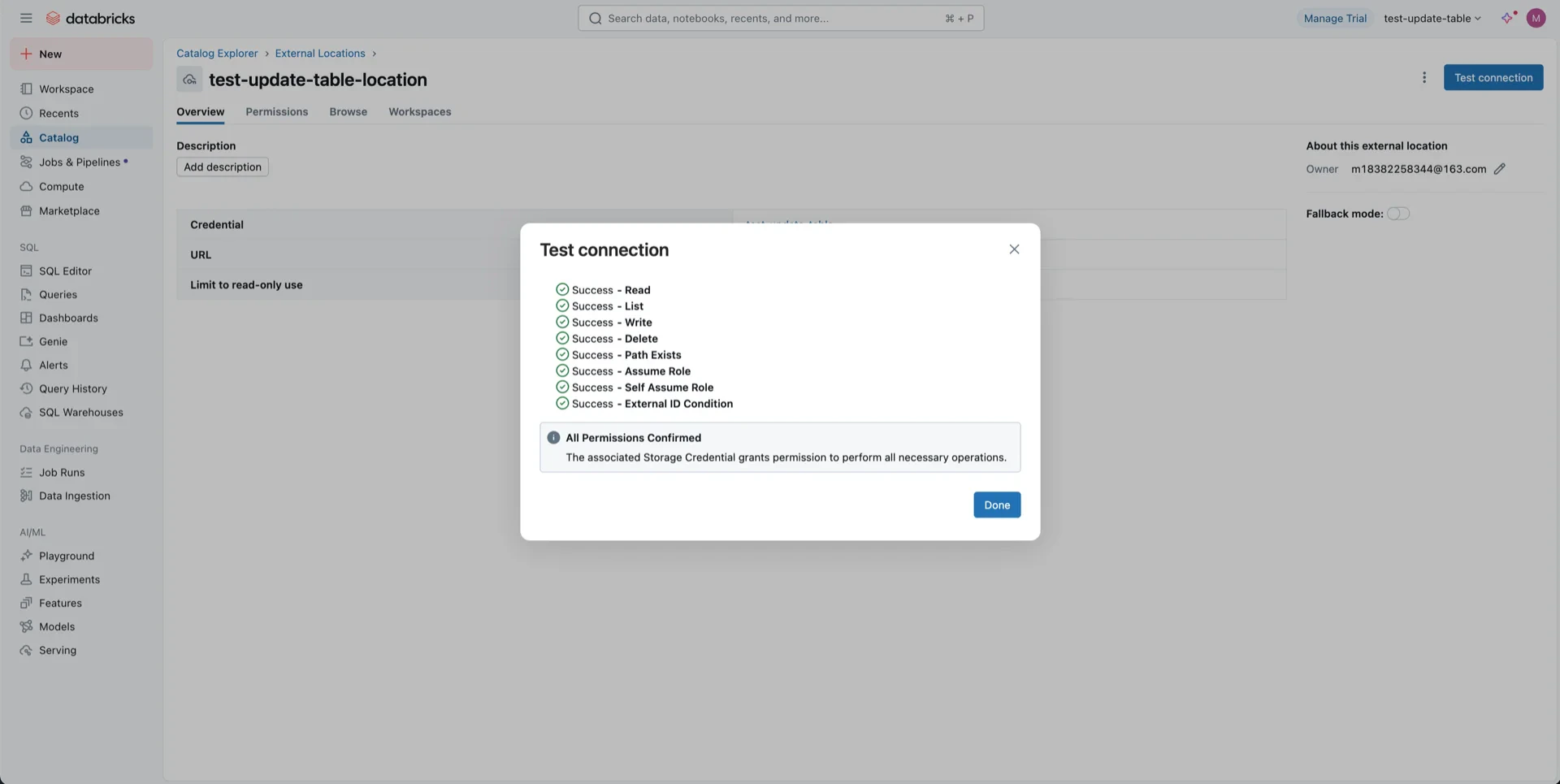This screenshot has width=1560, height=784.
Task: Click the 'Success - Write' result line
Action: click(x=604, y=323)
